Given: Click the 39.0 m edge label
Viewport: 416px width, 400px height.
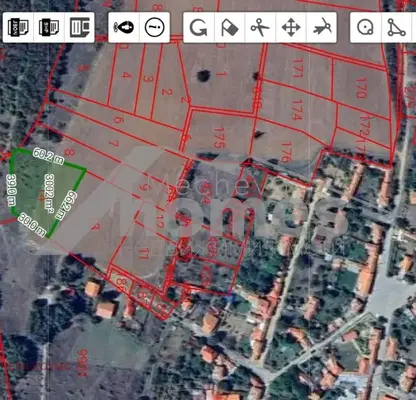Looking at the screenshot, I should 12,189.
